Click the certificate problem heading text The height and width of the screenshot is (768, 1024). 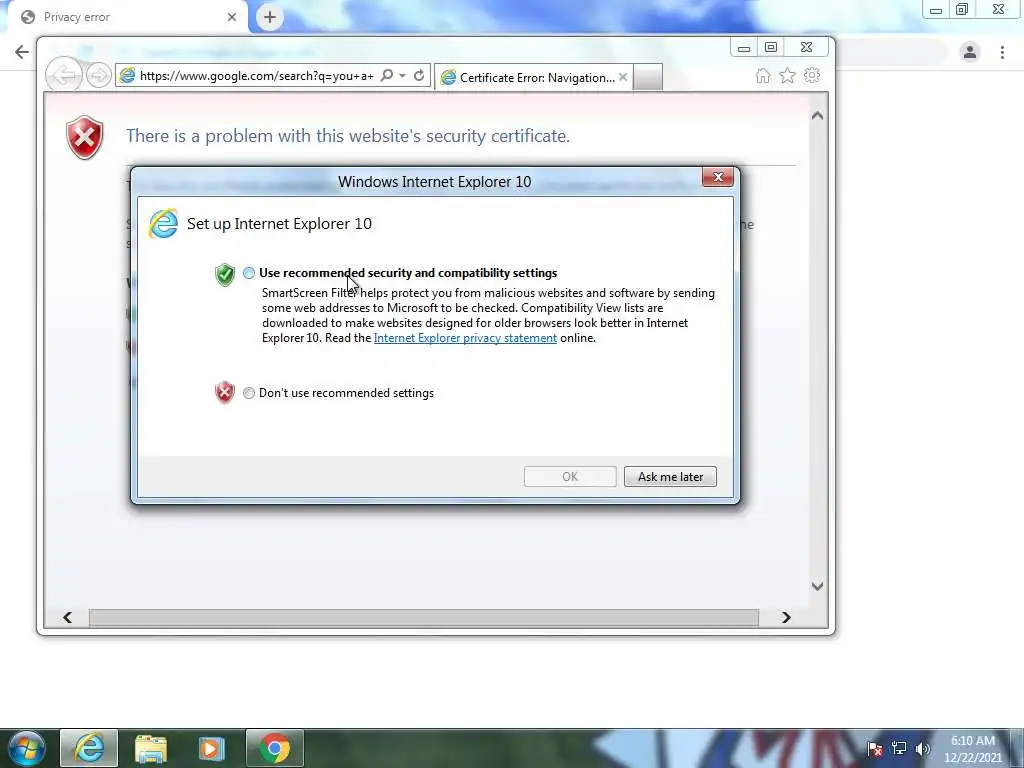348,136
